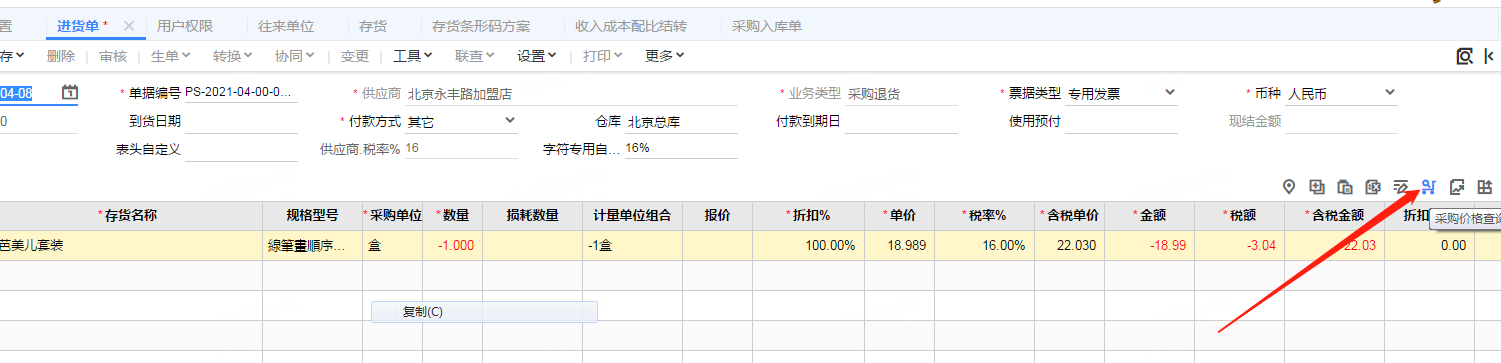Viewport: 1501px width, 363px height.
Task: Click the 计量单位组合 cell -1盒
Action: (x=633, y=246)
